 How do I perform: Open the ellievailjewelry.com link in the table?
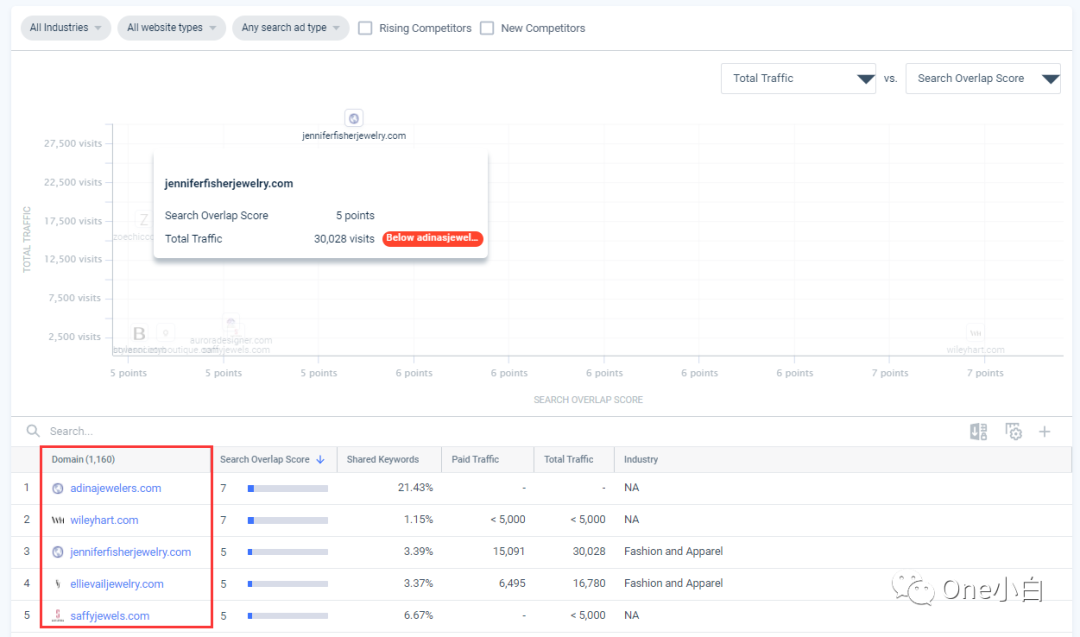[115, 583]
